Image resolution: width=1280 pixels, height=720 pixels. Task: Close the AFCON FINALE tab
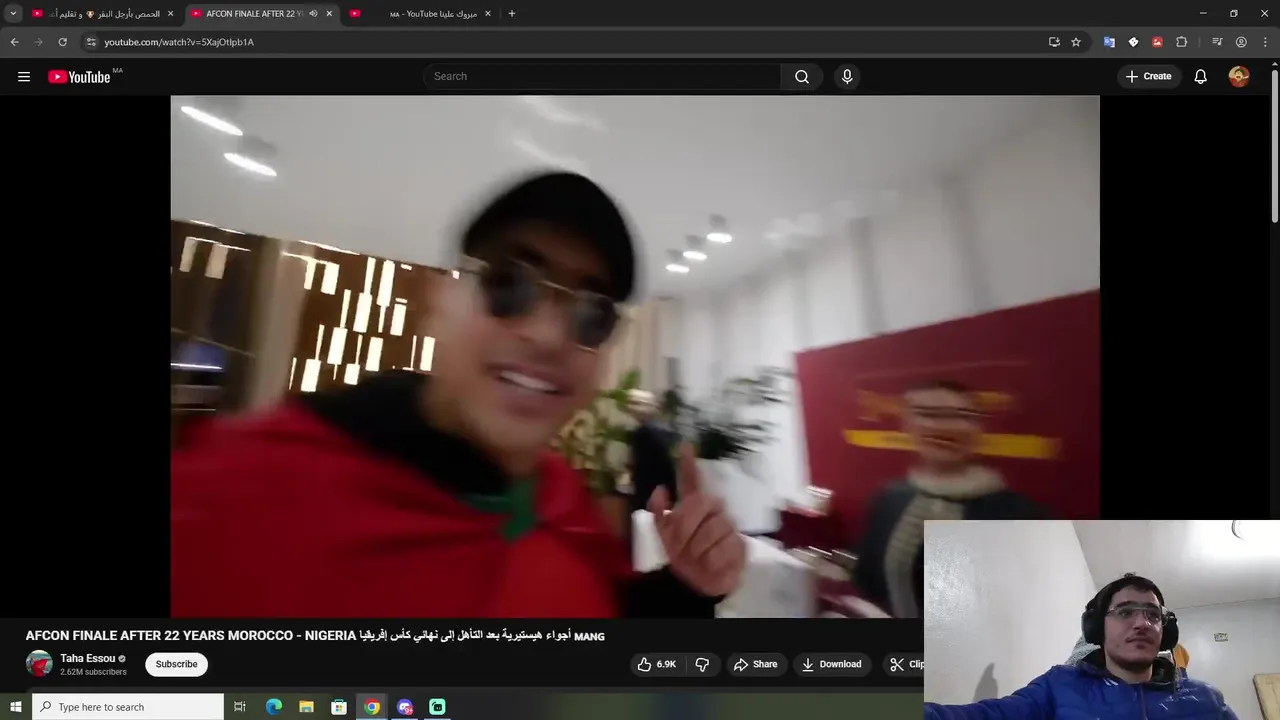pos(329,14)
